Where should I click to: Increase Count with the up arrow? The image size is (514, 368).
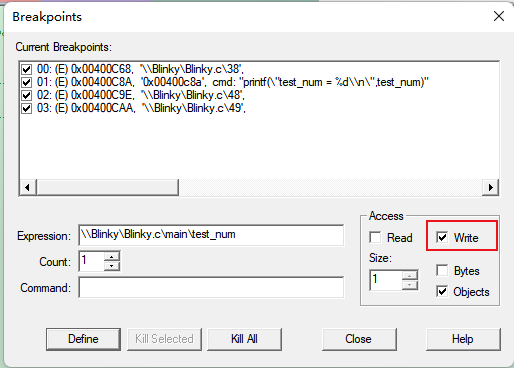(112, 256)
